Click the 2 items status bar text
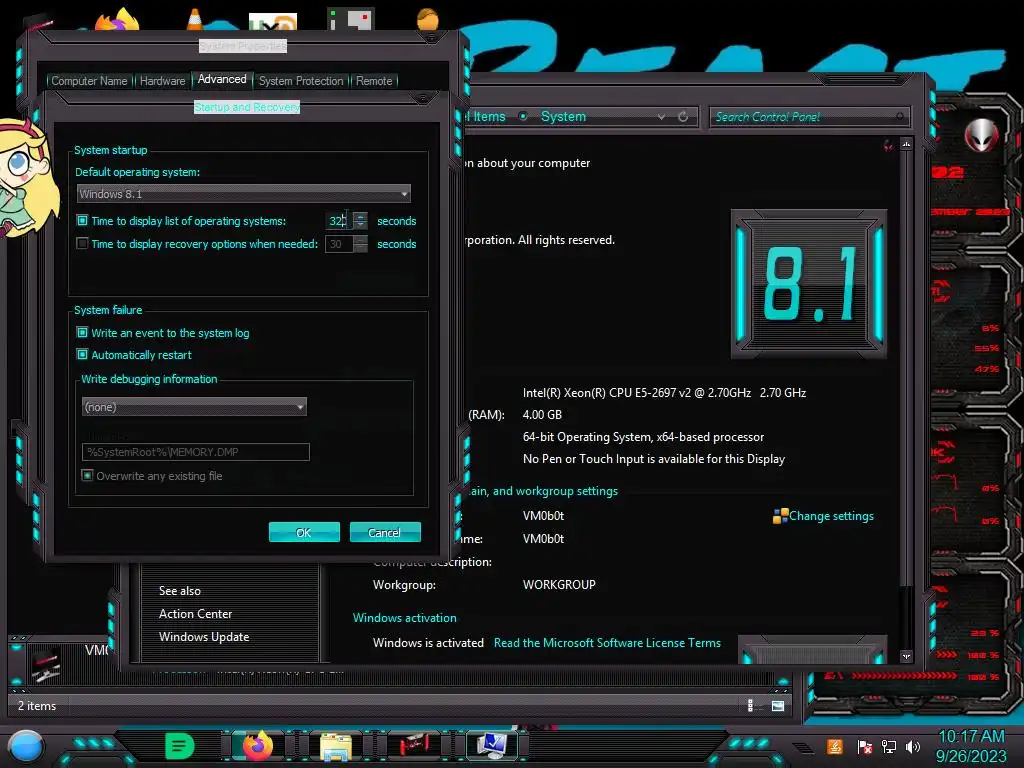The image size is (1024, 768). click(x=37, y=705)
